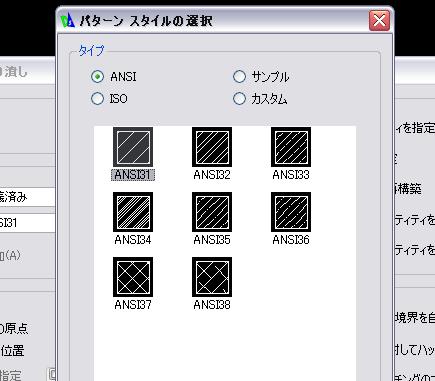Click the ANSI38 label text

pyautogui.click(x=212, y=305)
